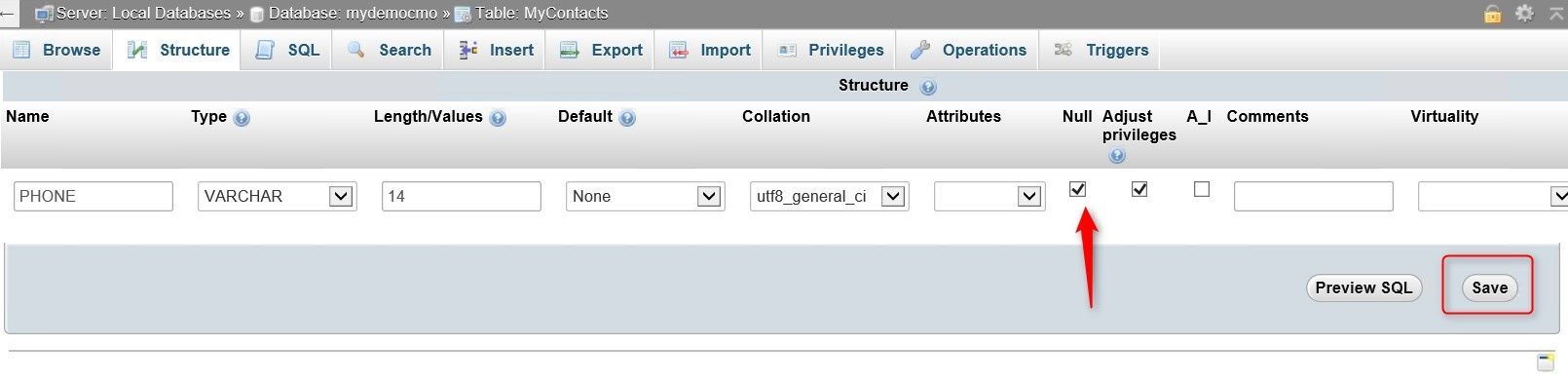This screenshot has width=1568, height=383.
Task: Switch to the Browse tab
Action: click(57, 50)
